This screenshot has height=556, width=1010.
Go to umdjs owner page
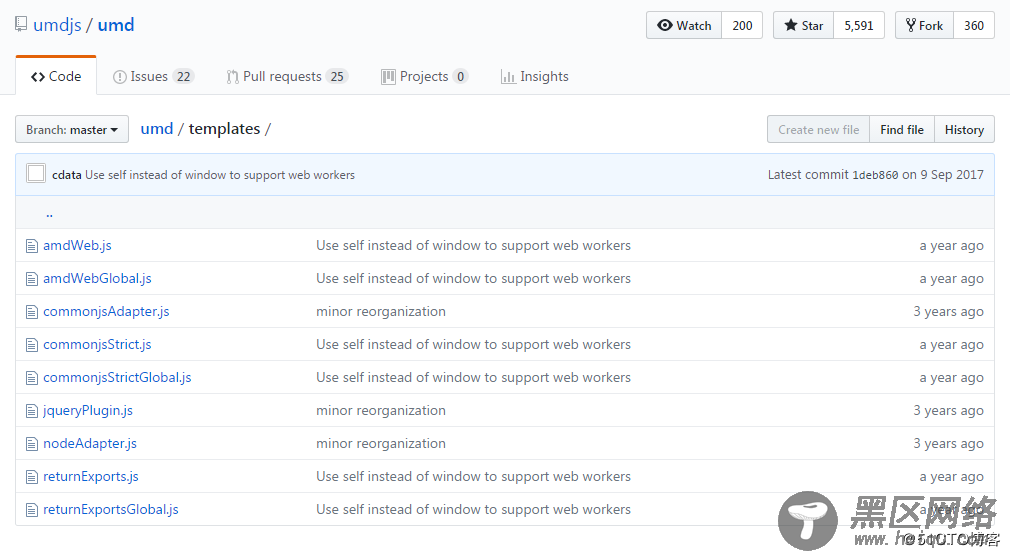tap(57, 25)
